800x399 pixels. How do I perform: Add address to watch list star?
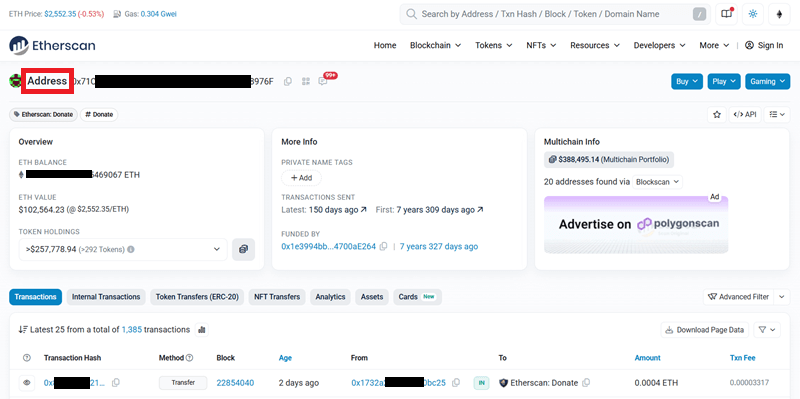(x=716, y=114)
